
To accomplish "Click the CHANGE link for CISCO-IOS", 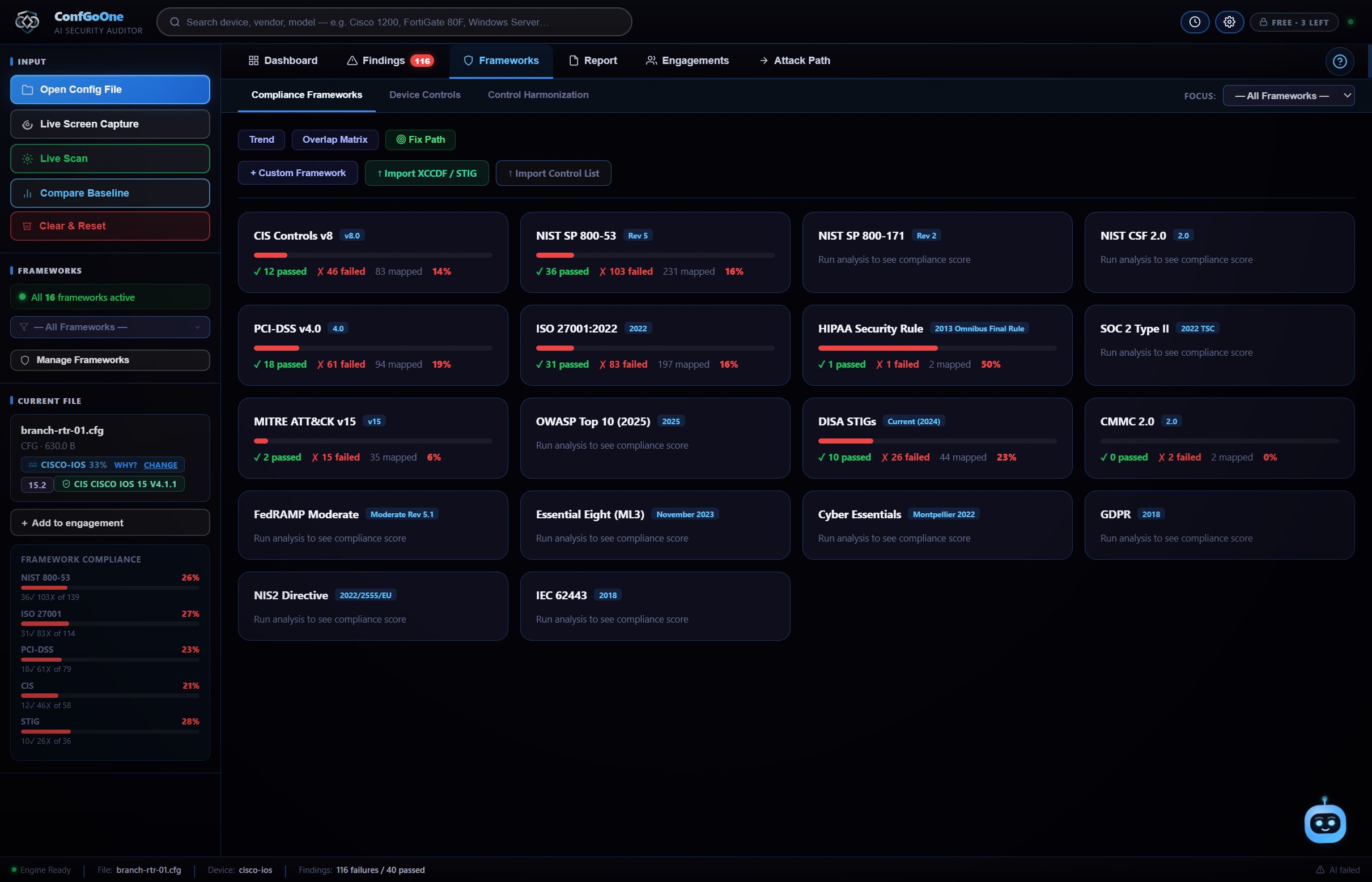I will click(160, 465).
